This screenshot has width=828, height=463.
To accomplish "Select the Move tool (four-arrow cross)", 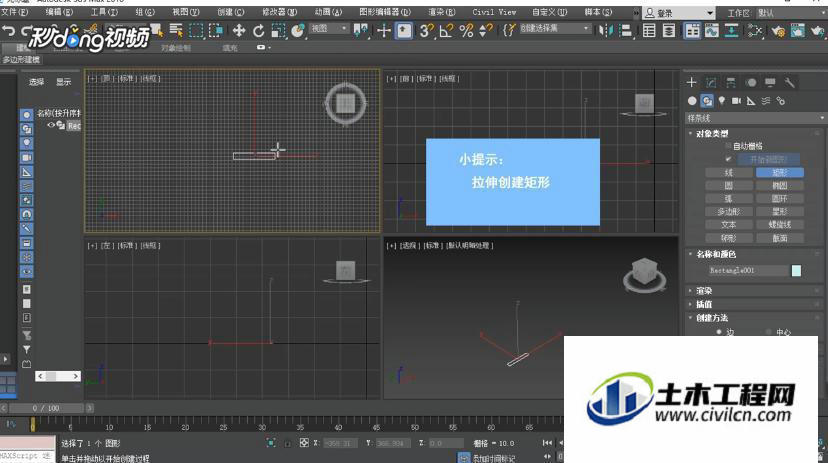I will click(x=239, y=31).
